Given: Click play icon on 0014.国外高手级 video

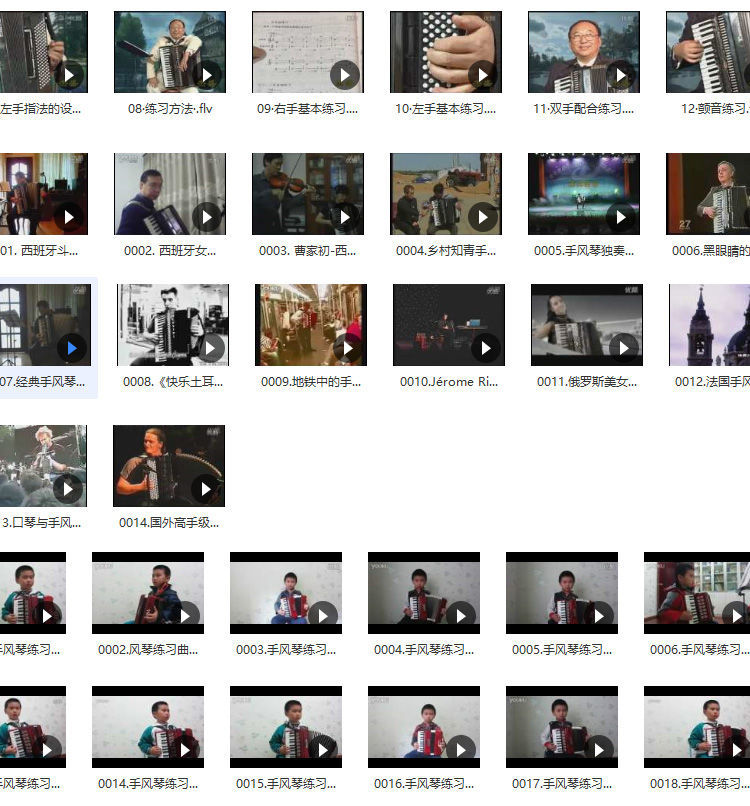Looking at the screenshot, I should point(206,489).
